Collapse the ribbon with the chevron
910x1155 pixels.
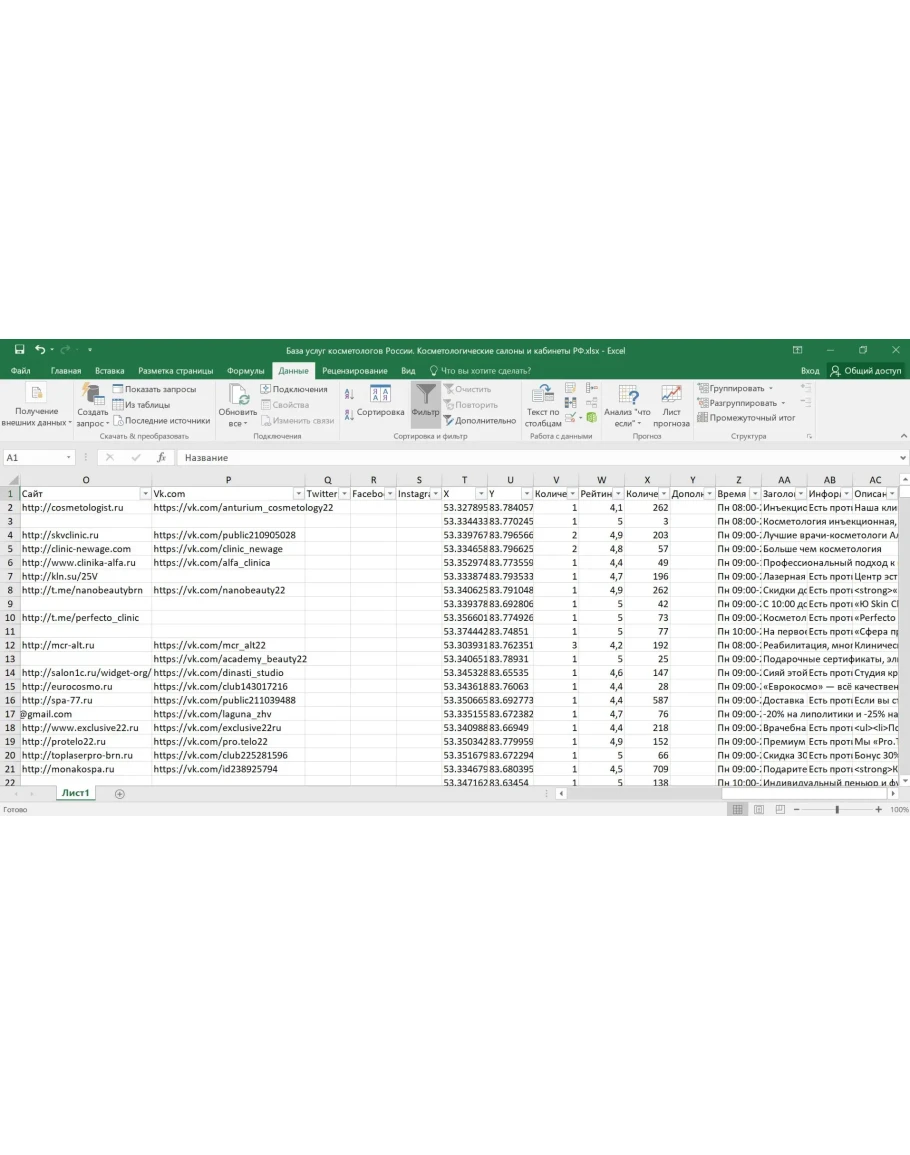tap(903, 436)
